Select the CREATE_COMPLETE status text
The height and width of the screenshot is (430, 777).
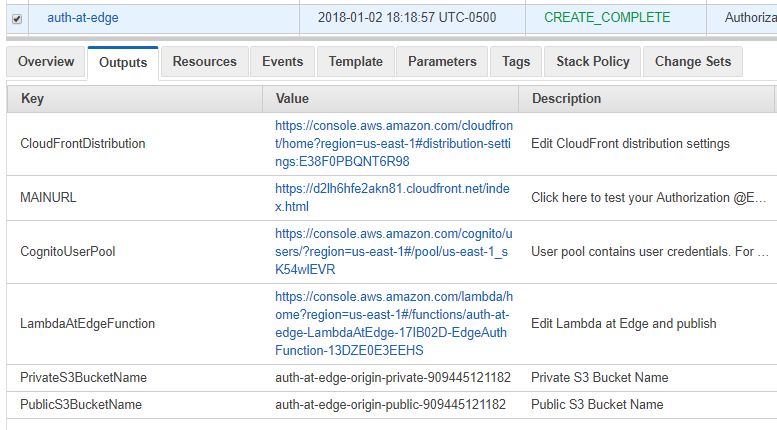607,18
